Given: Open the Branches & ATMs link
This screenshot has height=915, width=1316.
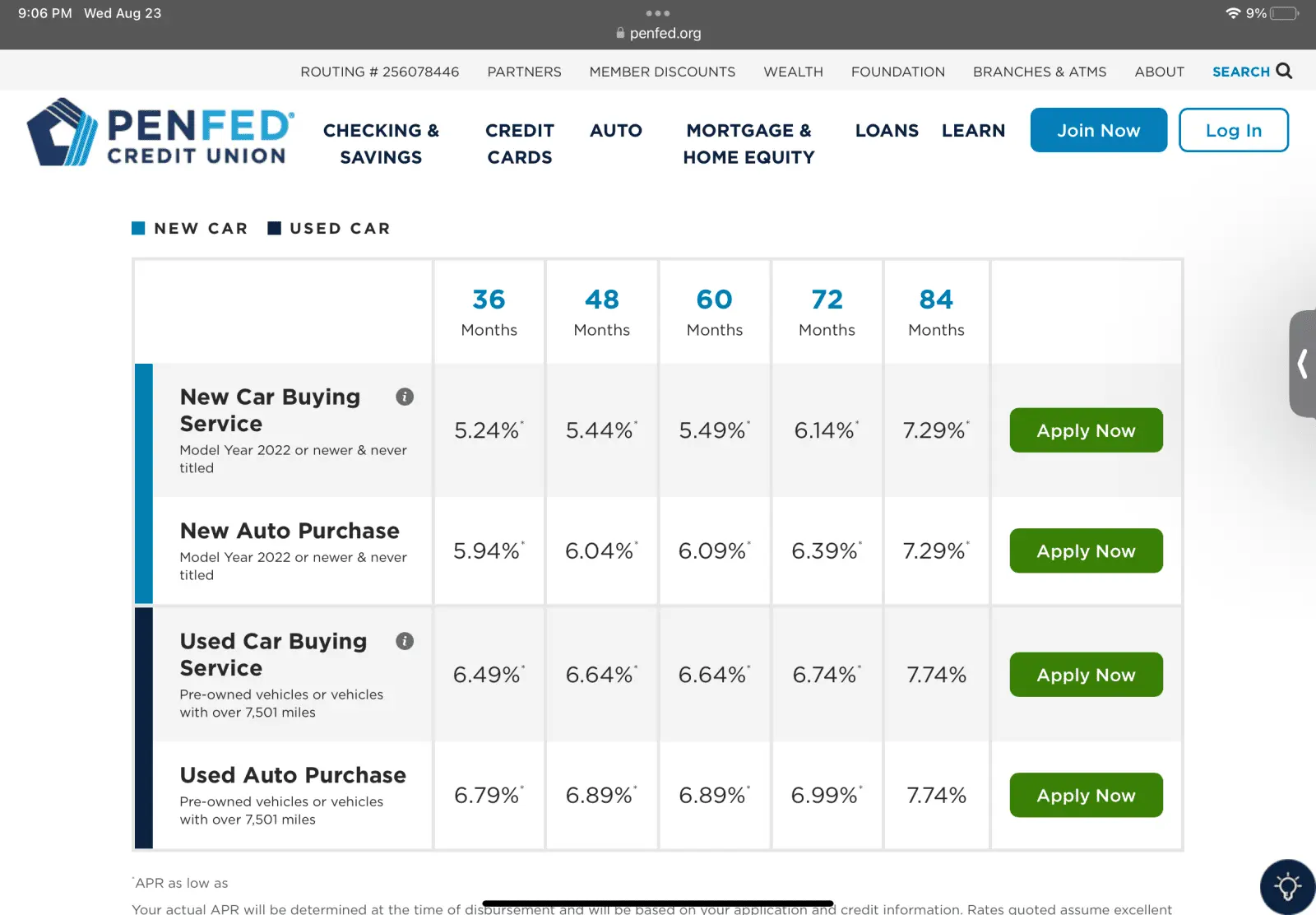Looking at the screenshot, I should (x=1040, y=72).
